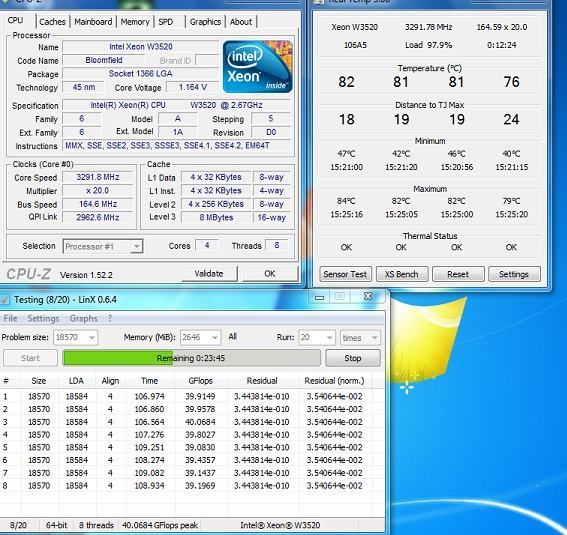Switch to the Graphics tab in CPU-Z
The image size is (567, 535).
(205, 22)
